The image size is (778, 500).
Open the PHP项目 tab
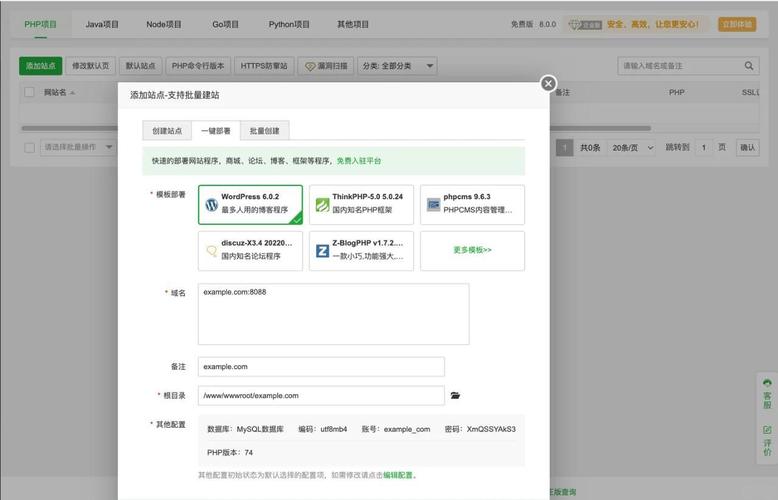(x=41, y=24)
